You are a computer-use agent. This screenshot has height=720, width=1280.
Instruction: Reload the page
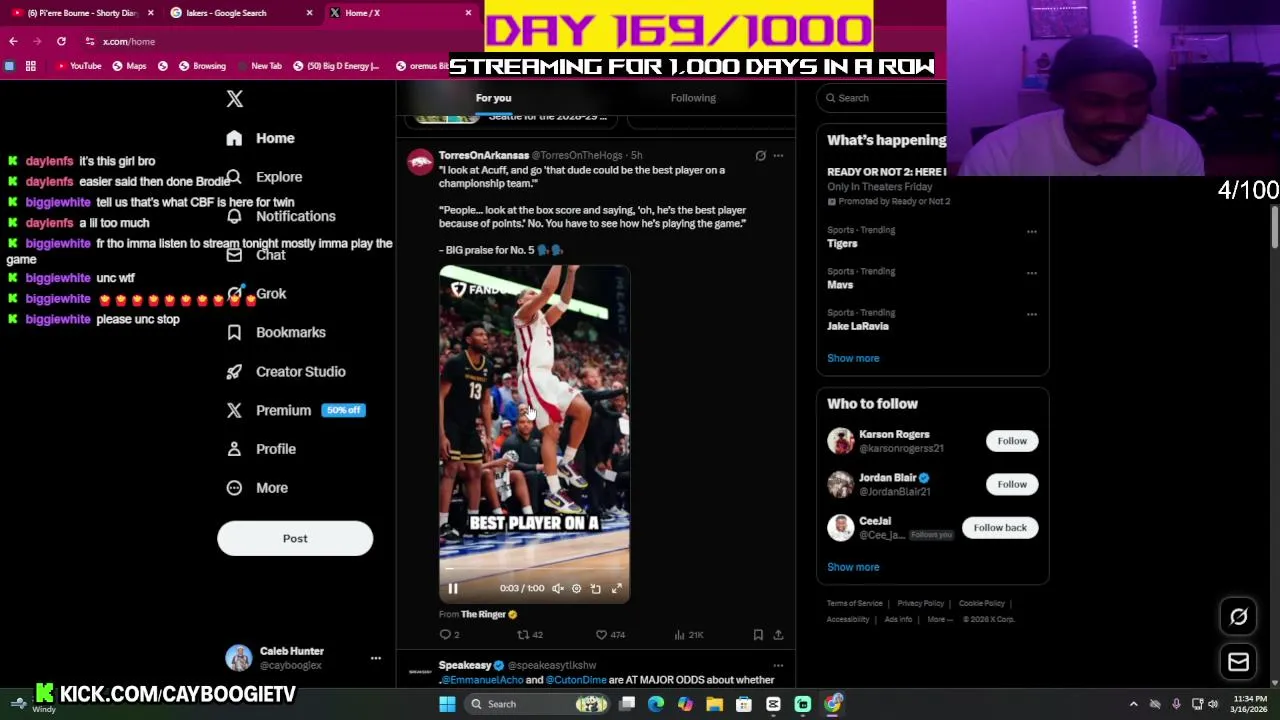61,41
